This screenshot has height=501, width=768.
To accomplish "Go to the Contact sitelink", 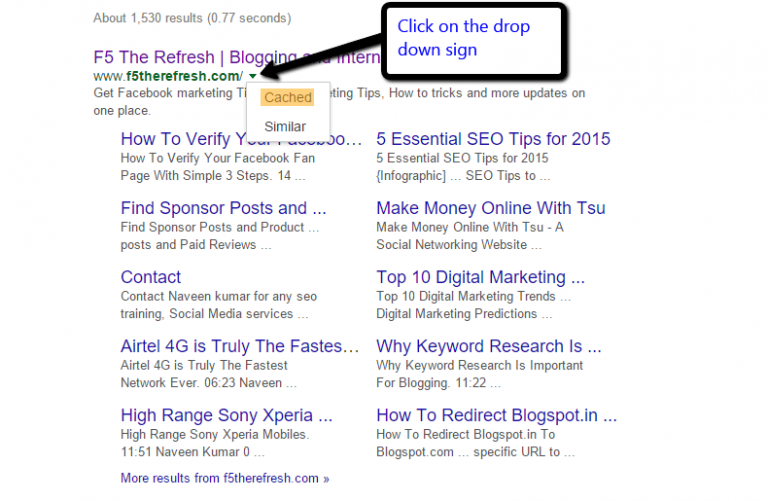I will [151, 277].
